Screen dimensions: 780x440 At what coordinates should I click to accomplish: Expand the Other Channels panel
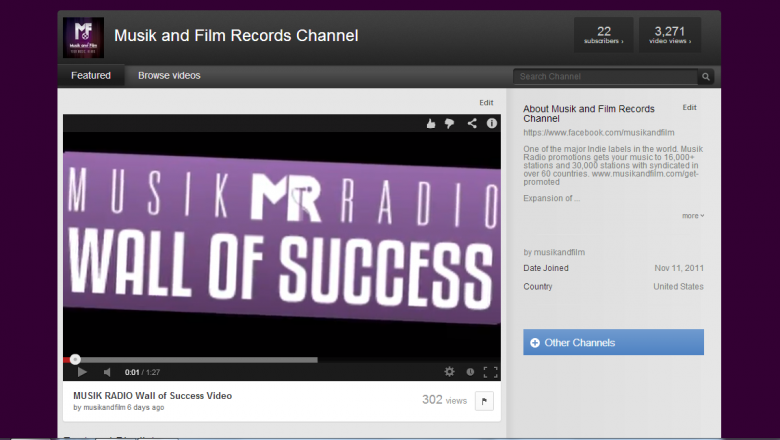tap(613, 342)
